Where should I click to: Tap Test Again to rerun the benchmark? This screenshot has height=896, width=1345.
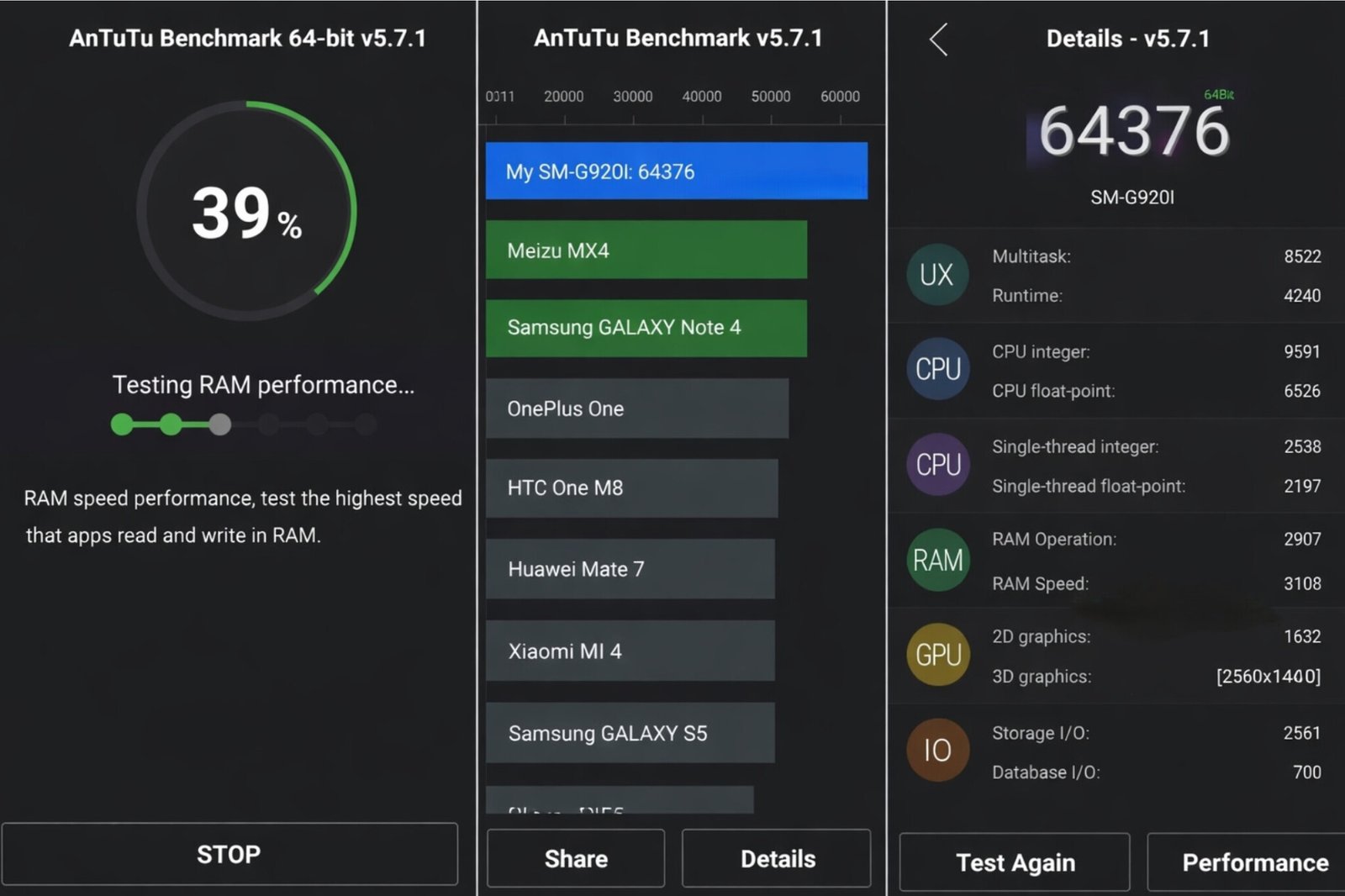[1015, 862]
